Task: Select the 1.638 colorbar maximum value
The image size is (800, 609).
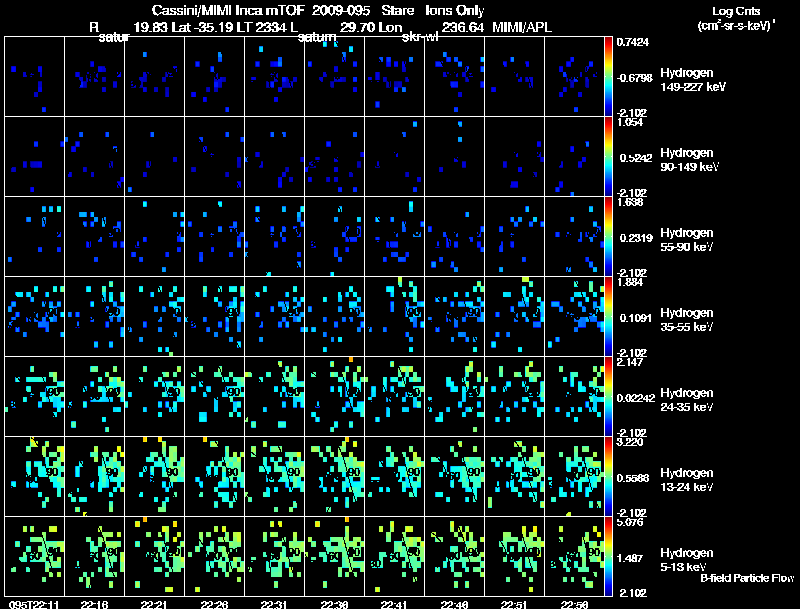Action: [630, 202]
